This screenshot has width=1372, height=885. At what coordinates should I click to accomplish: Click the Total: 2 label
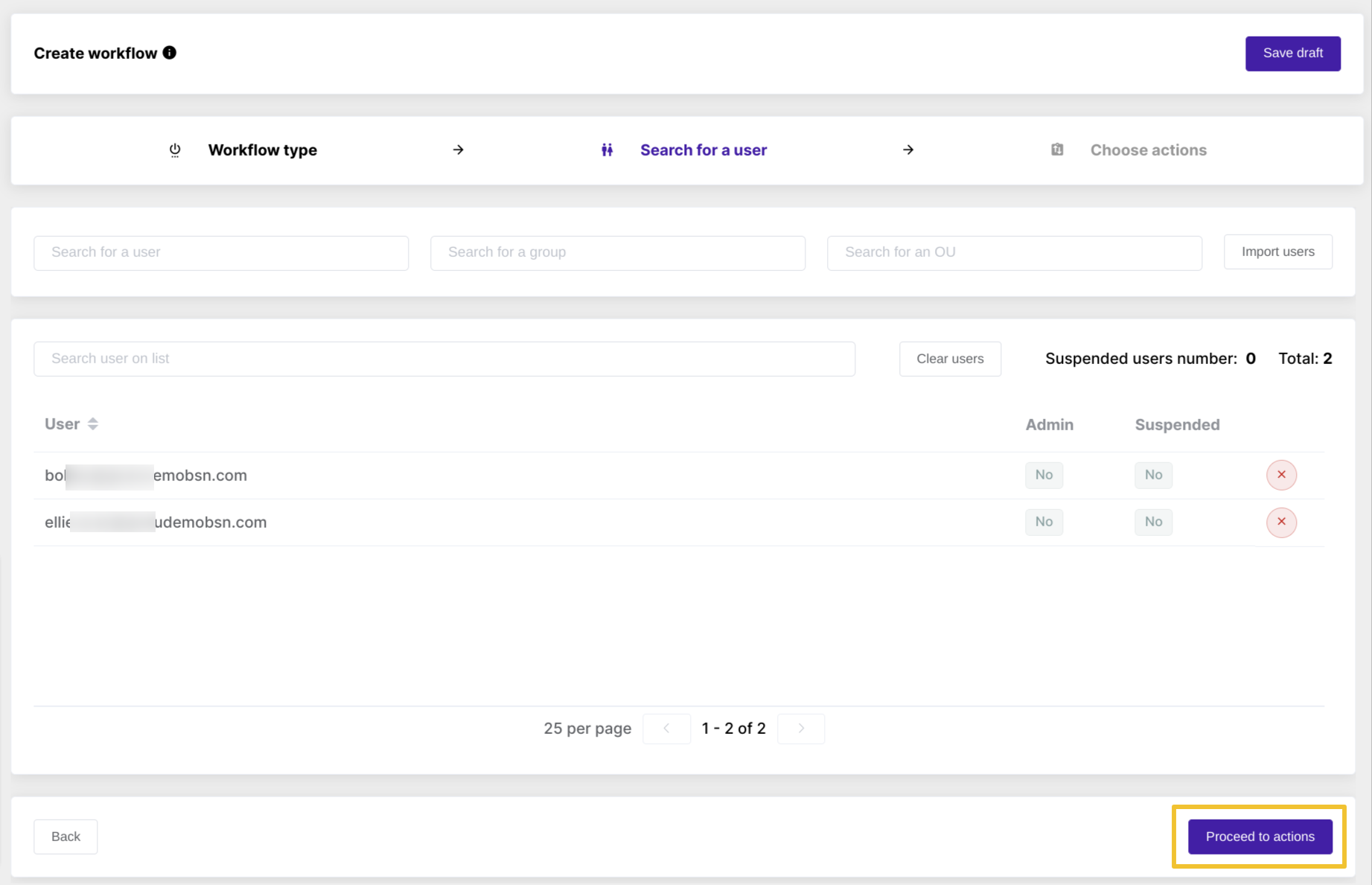[1305, 359]
